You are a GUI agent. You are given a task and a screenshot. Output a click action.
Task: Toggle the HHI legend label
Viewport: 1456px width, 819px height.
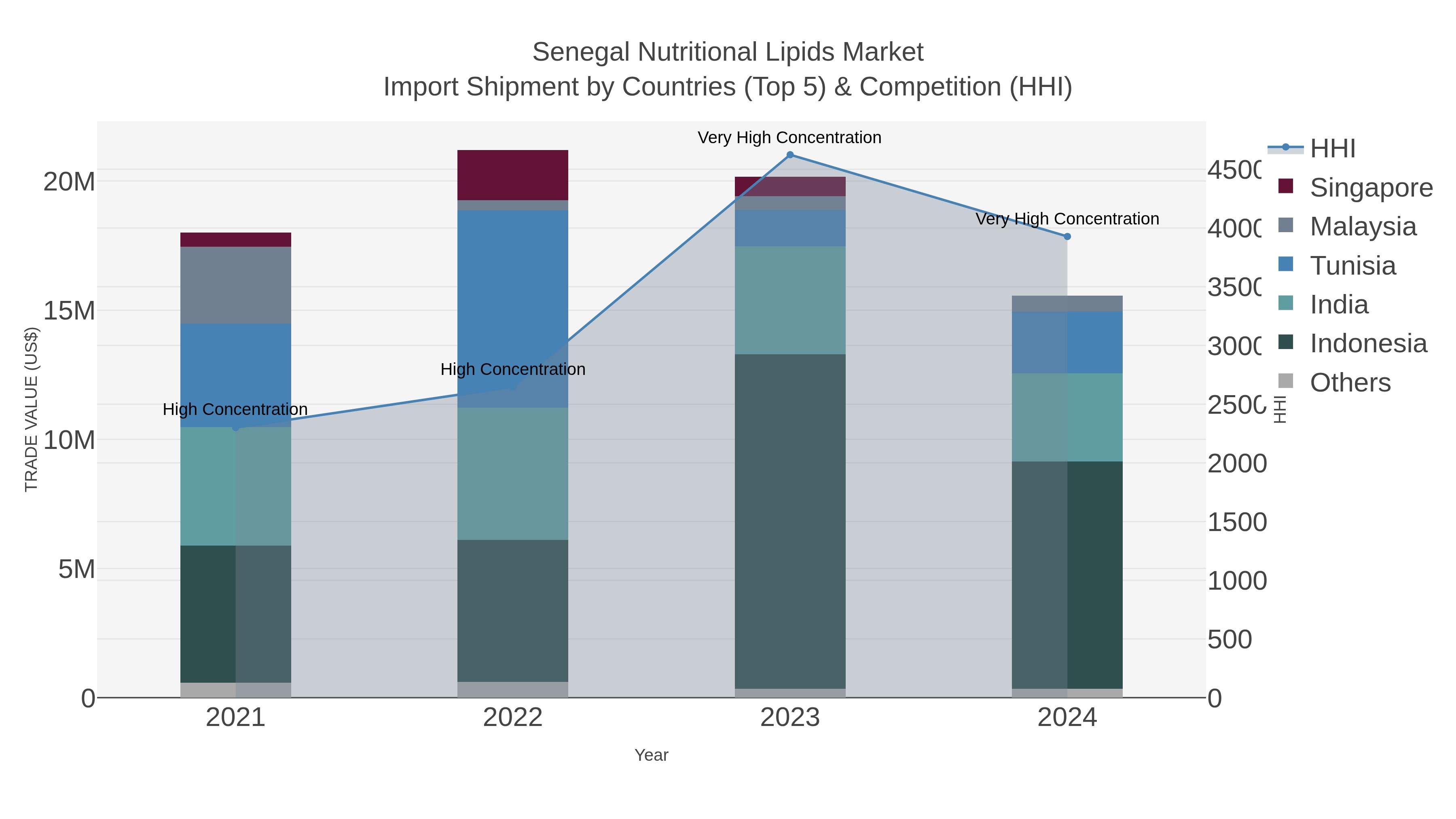1333,149
